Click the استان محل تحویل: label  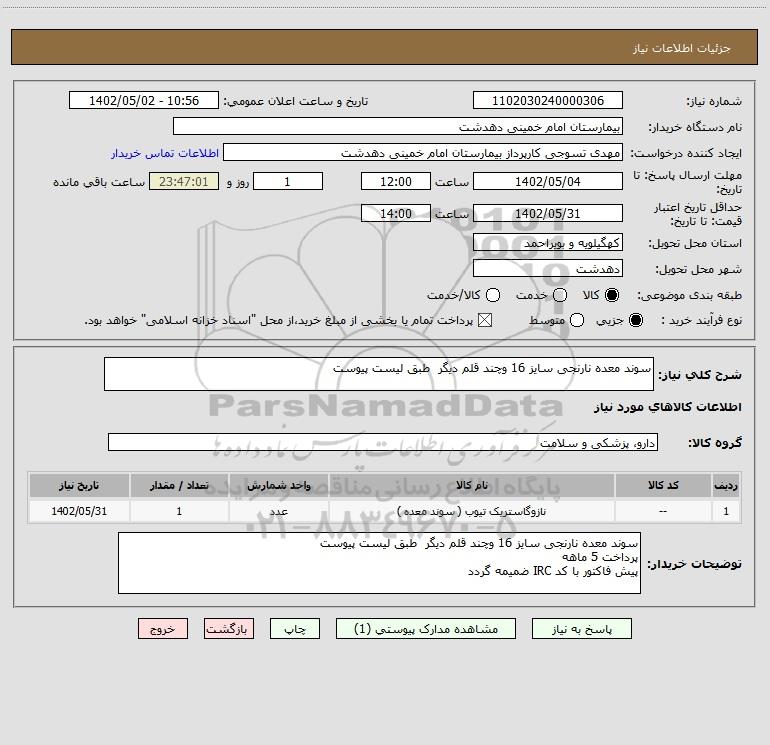[x=695, y=243]
